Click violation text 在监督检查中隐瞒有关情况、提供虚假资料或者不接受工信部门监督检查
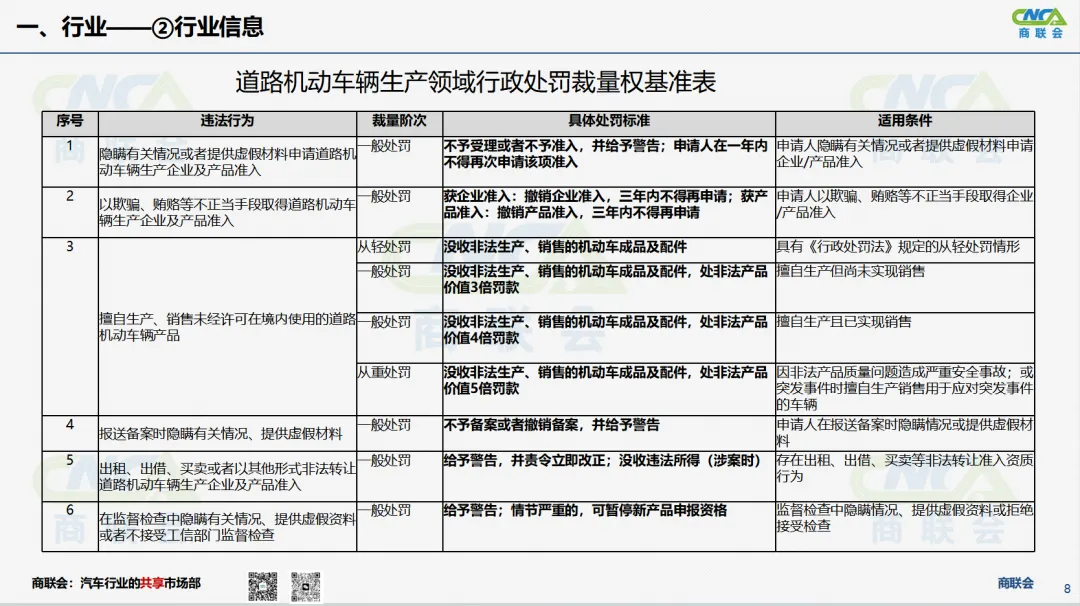 point(227,527)
